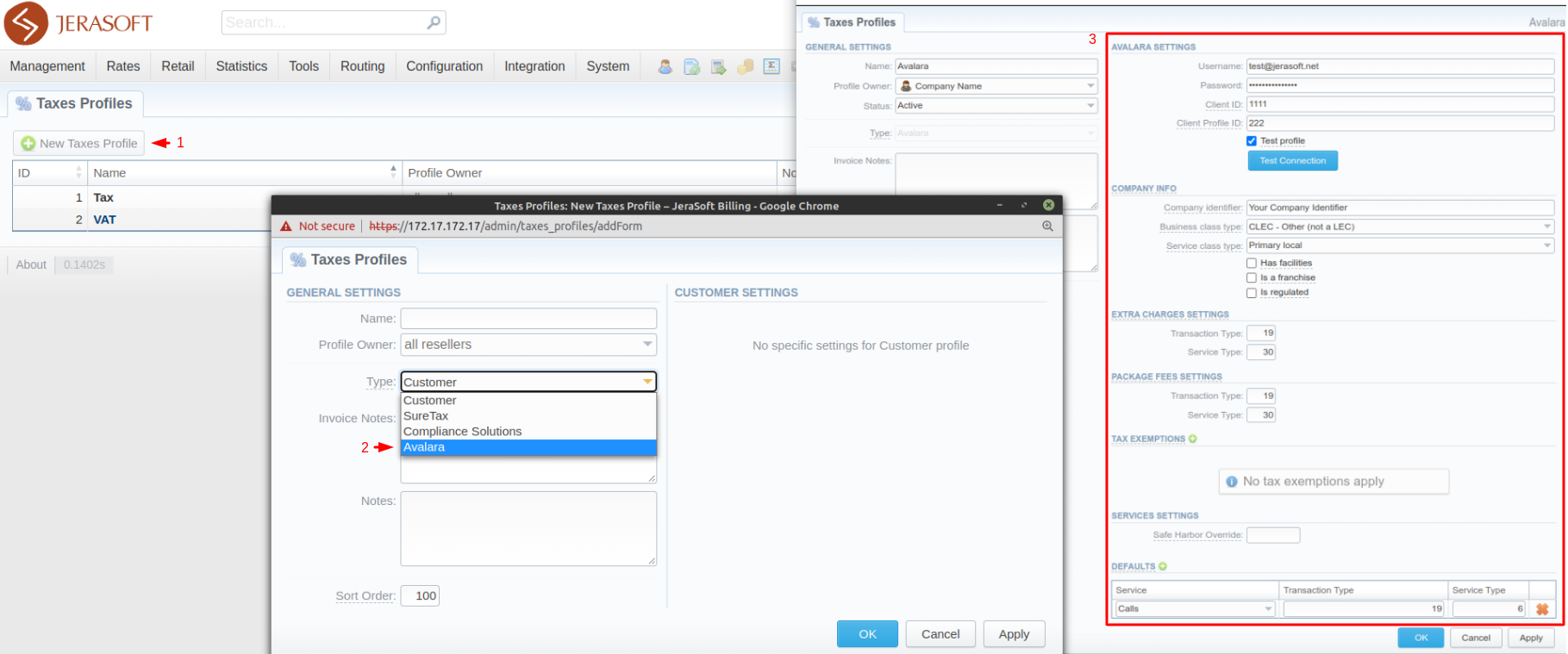This screenshot has height=654, width=1568.
Task: Click the Not secure warning icon
Action: point(286,226)
